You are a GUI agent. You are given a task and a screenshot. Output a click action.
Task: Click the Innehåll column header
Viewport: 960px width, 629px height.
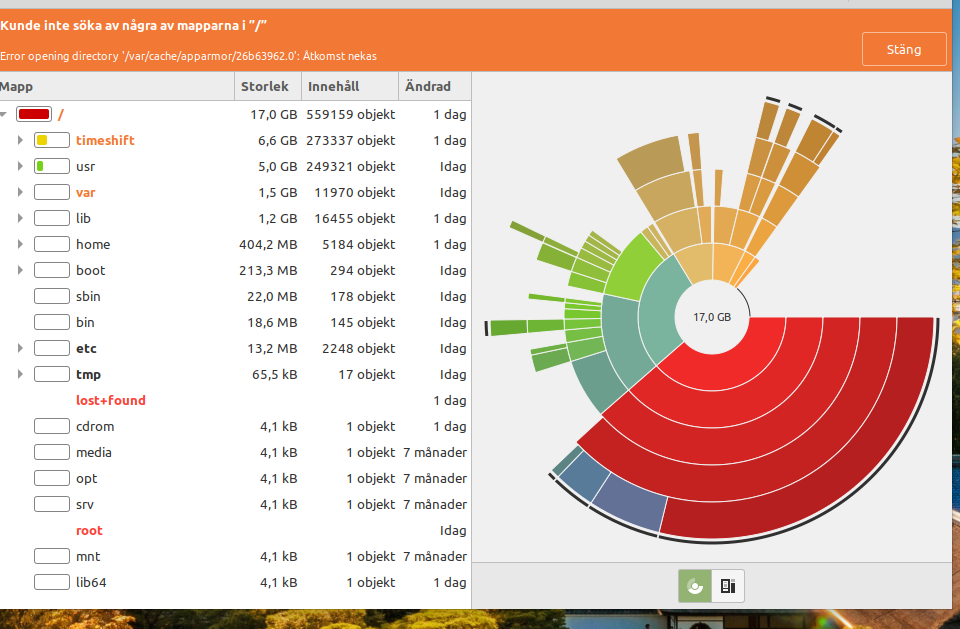pyautogui.click(x=334, y=87)
